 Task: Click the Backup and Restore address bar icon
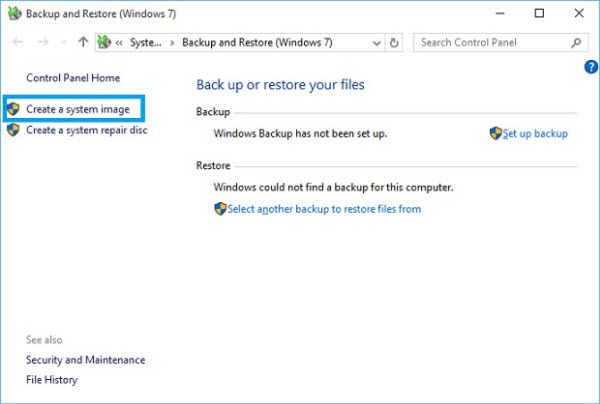pos(104,42)
